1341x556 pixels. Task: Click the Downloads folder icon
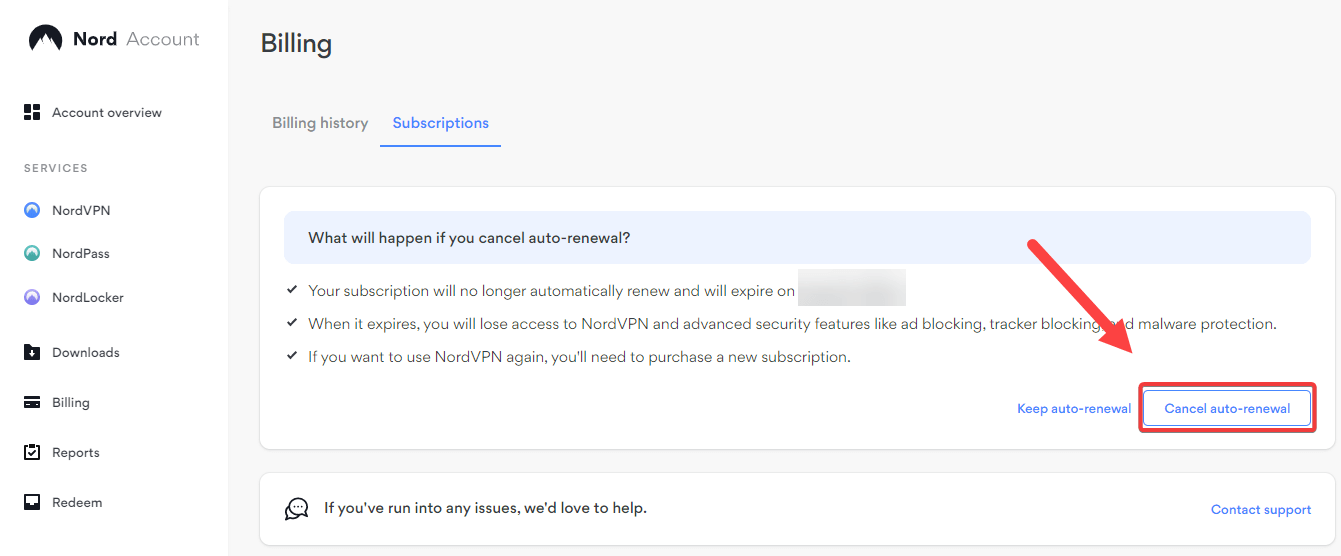(32, 352)
